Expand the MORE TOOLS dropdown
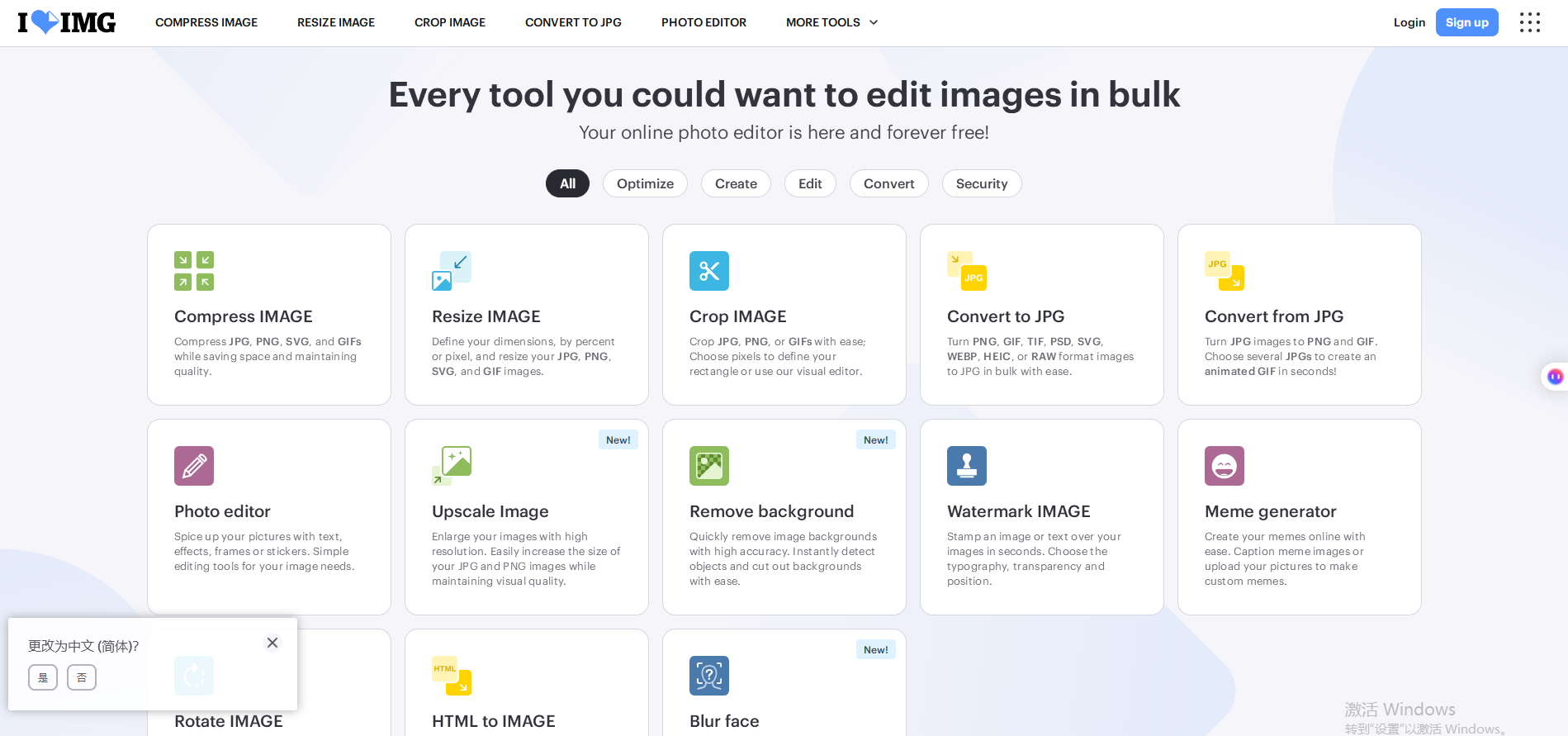1568x736 pixels. [832, 22]
